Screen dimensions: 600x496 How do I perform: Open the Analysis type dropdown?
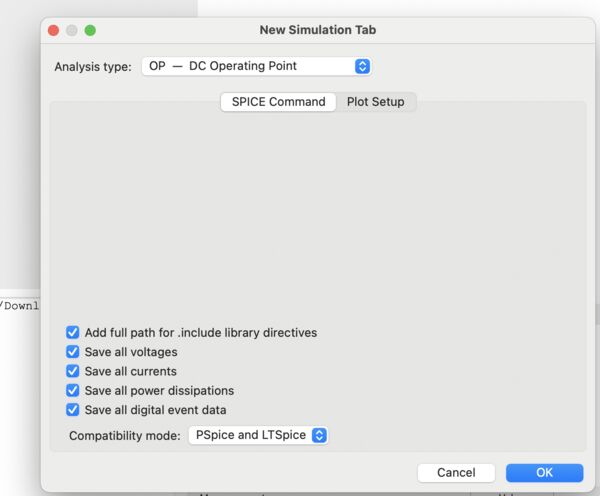click(256, 66)
